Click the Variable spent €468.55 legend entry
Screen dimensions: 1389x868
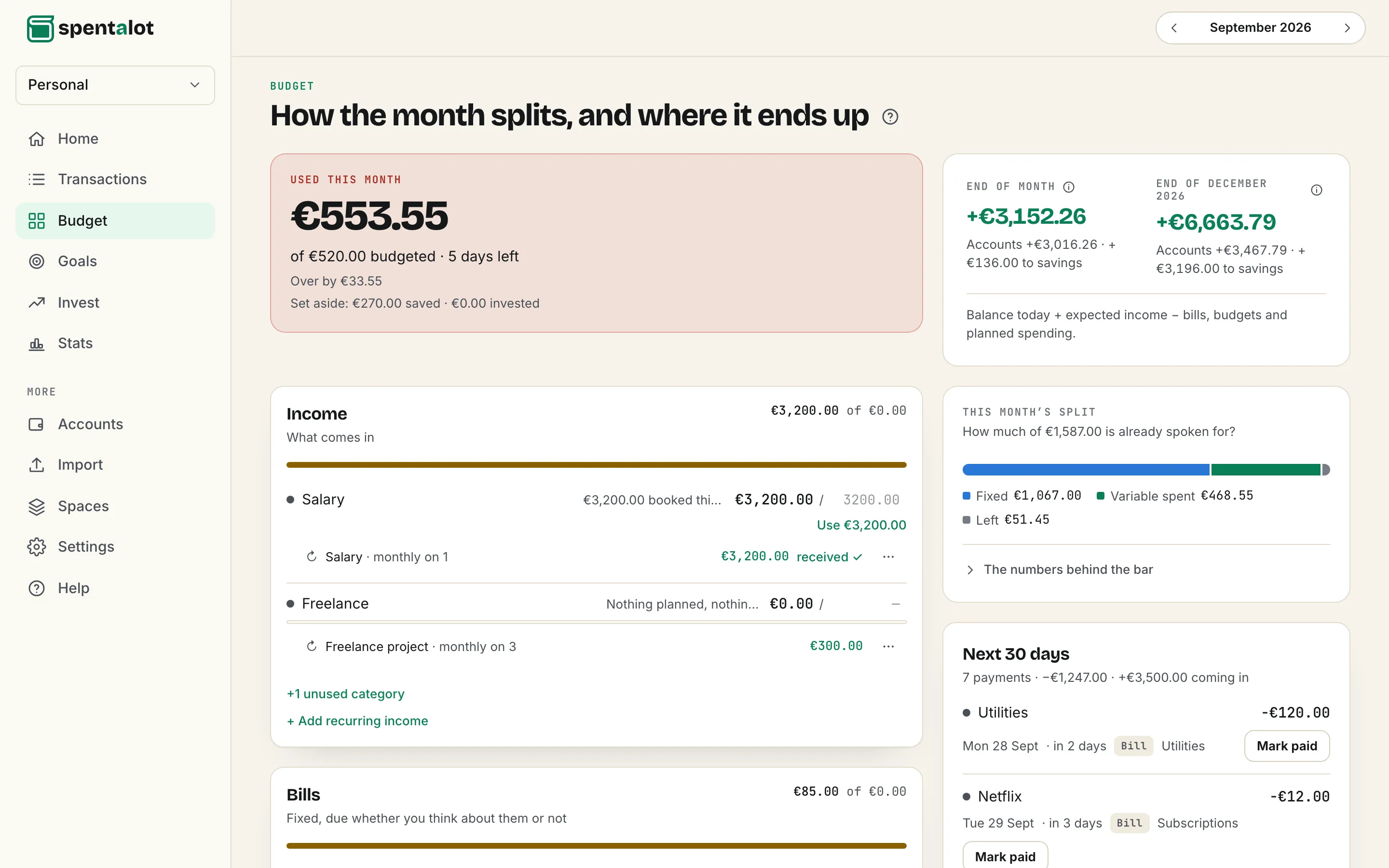coord(1175,496)
